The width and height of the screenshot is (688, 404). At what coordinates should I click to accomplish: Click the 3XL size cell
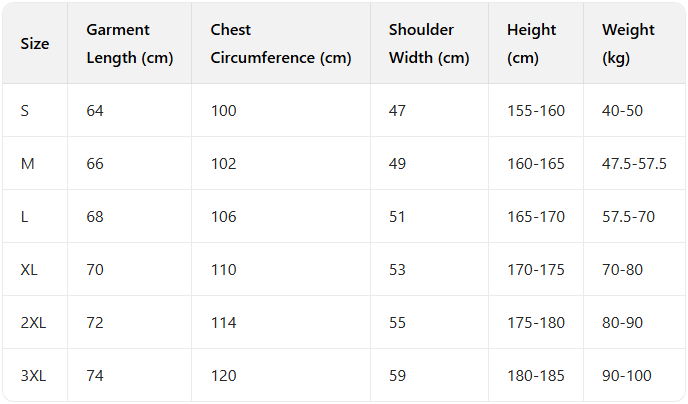click(34, 376)
